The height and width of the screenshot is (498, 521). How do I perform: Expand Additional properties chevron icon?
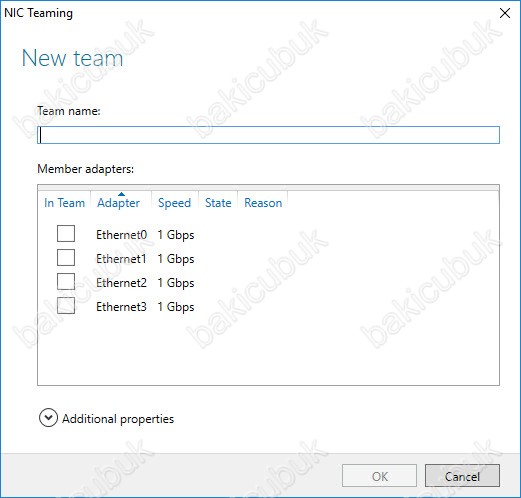(x=48, y=418)
